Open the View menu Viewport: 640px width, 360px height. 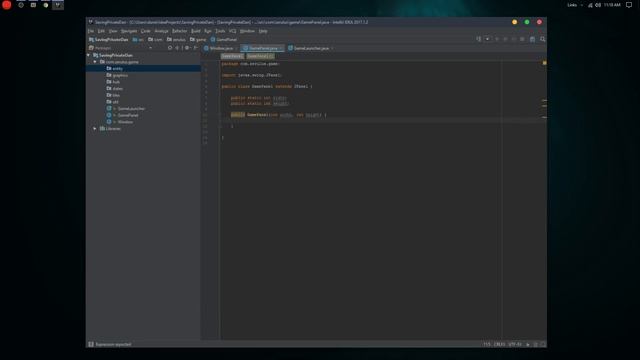coord(113,31)
